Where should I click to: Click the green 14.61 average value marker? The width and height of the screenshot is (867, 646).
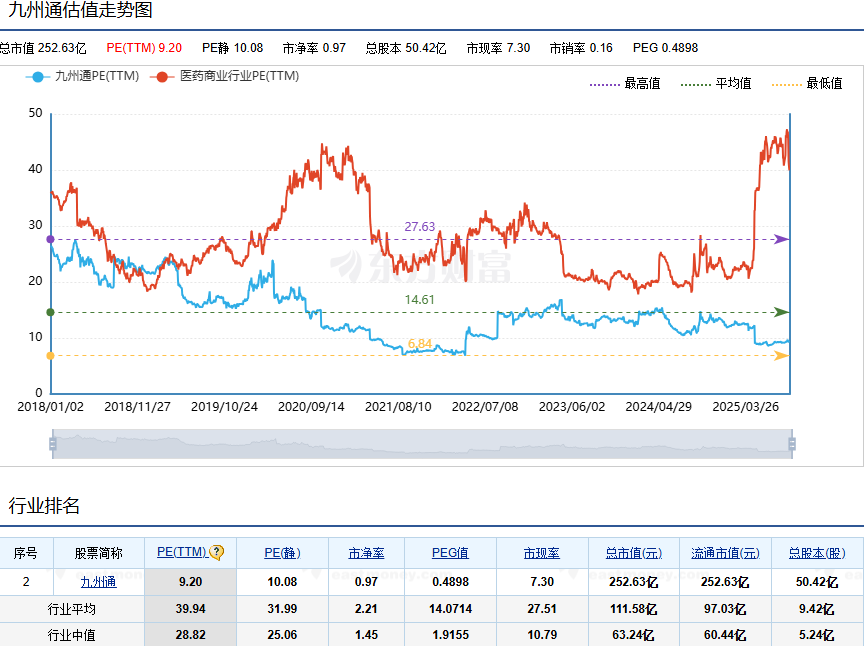[x=50, y=312]
